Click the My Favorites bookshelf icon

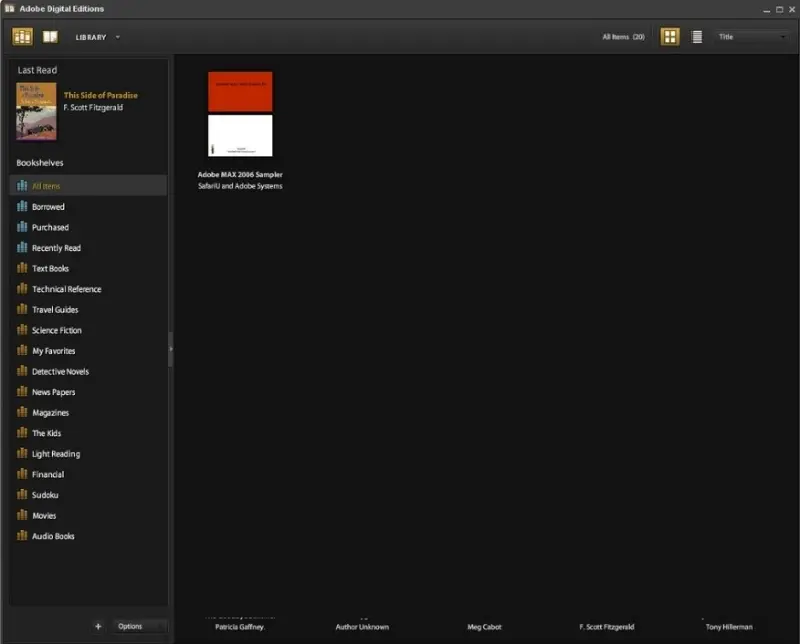coord(22,350)
